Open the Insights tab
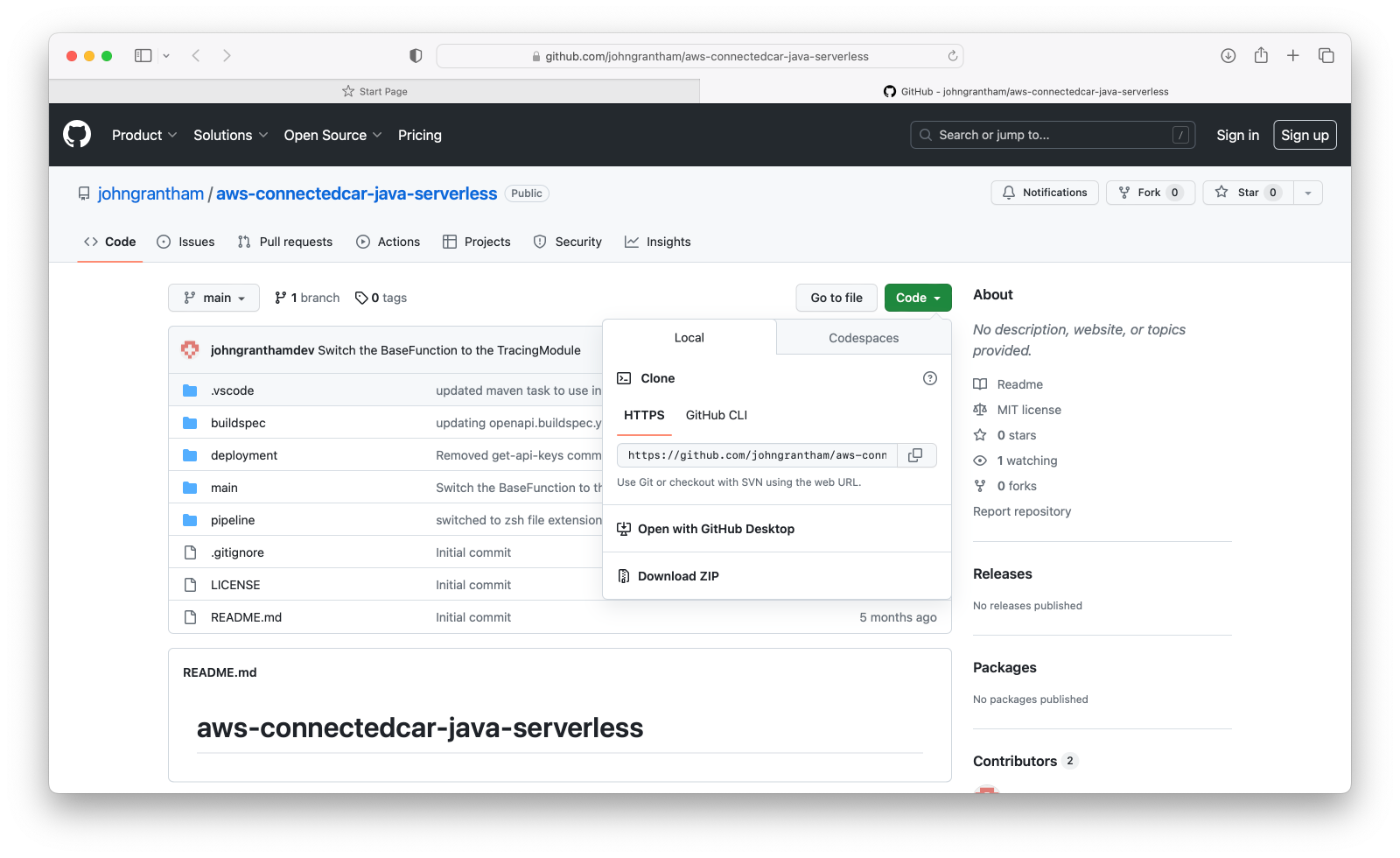Screen dimensions: 1400x858 658,242
